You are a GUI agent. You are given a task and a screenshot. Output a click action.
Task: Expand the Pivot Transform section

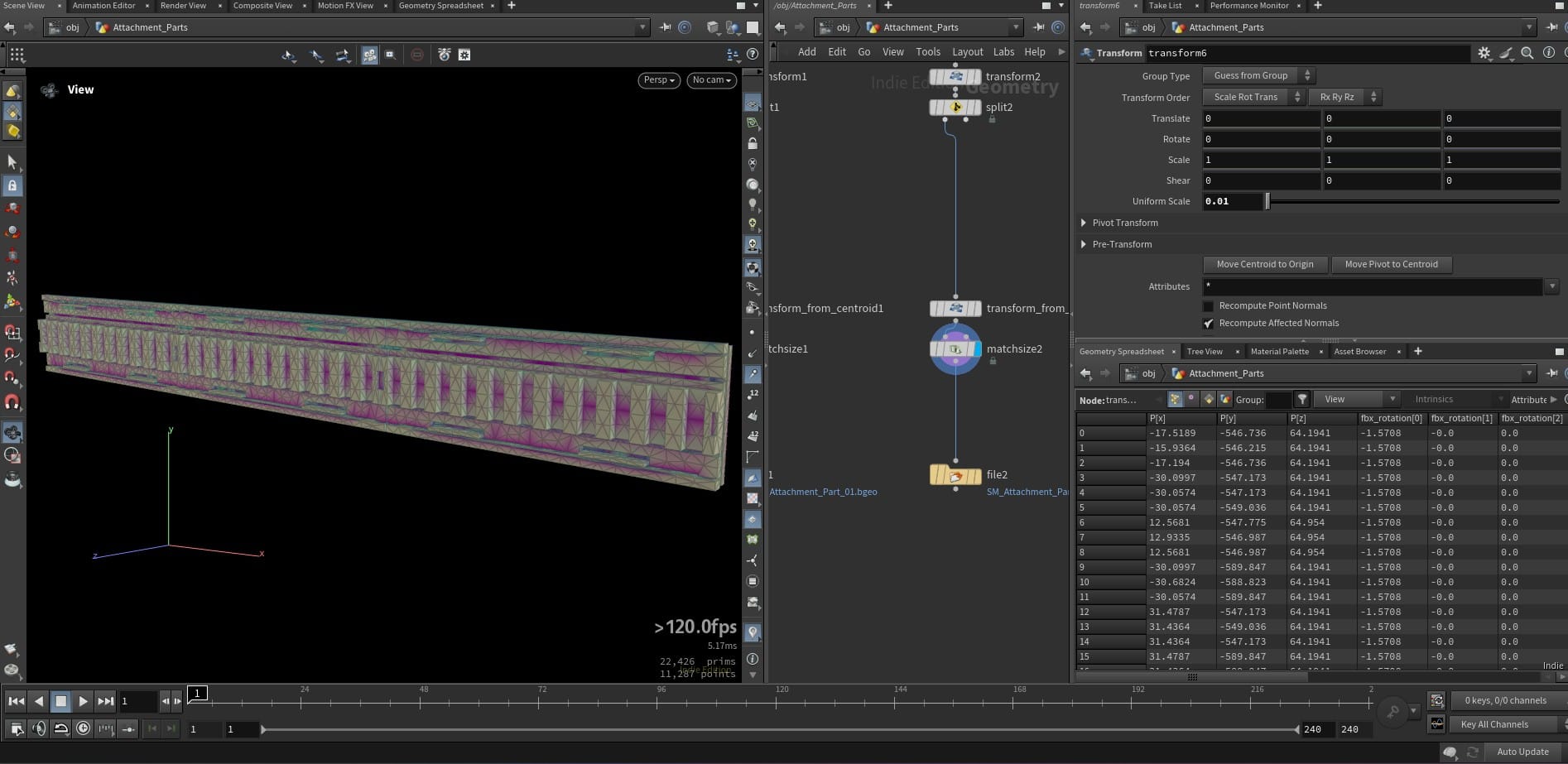click(1084, 223)
